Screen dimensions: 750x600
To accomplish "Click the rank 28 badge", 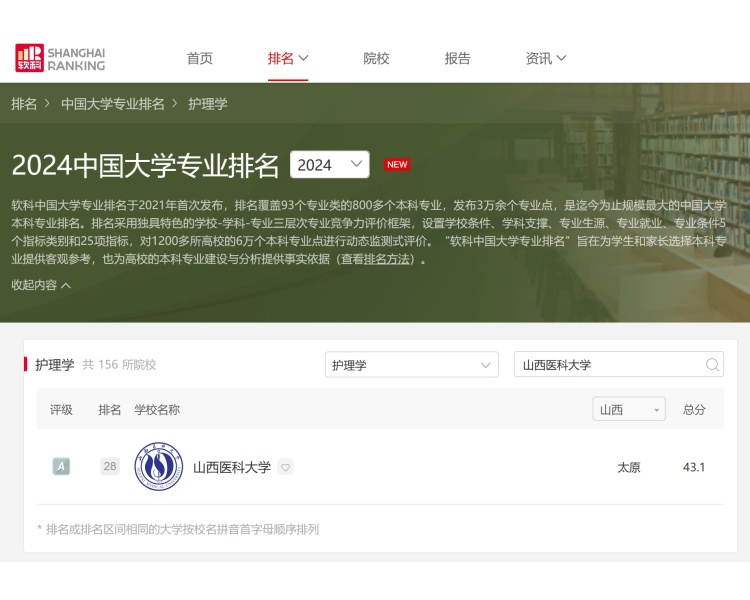I will pyautogui.click(x=110, y=466).
